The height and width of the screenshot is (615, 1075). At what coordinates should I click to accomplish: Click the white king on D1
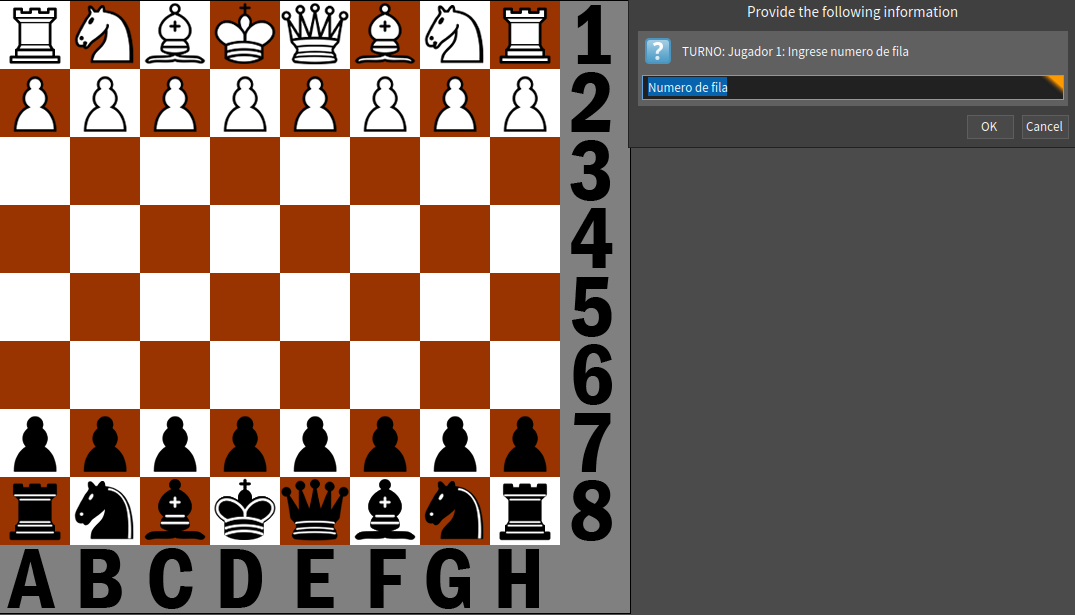pyautogui.click(x=245, y=34)
